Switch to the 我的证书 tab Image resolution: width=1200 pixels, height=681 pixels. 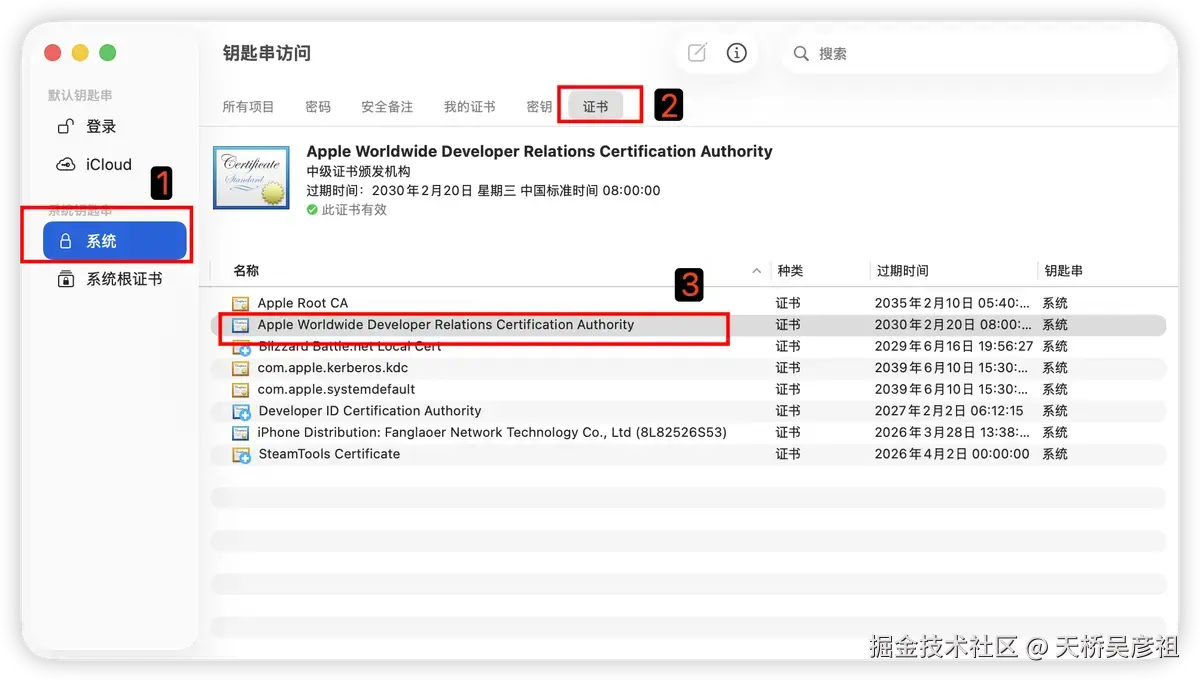pos(470,107)
